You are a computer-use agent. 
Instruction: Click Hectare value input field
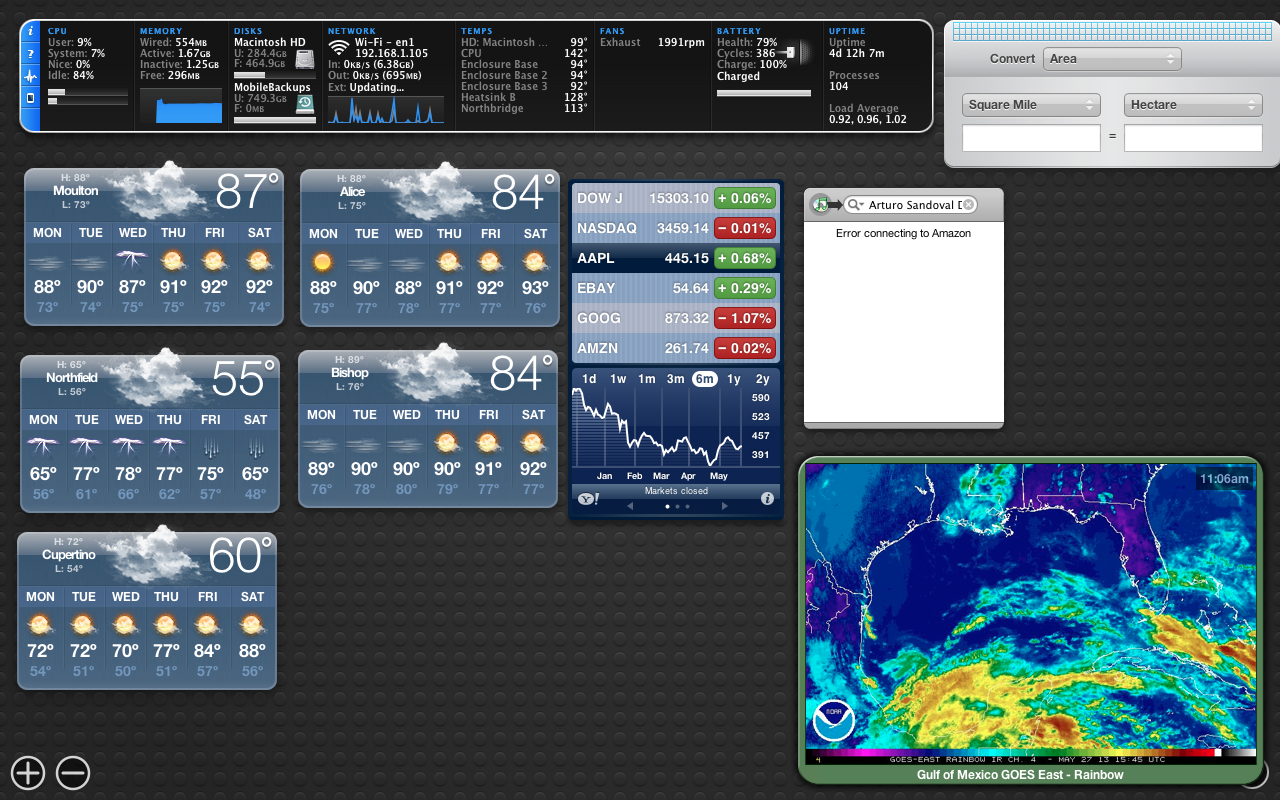pos(1193,139)
